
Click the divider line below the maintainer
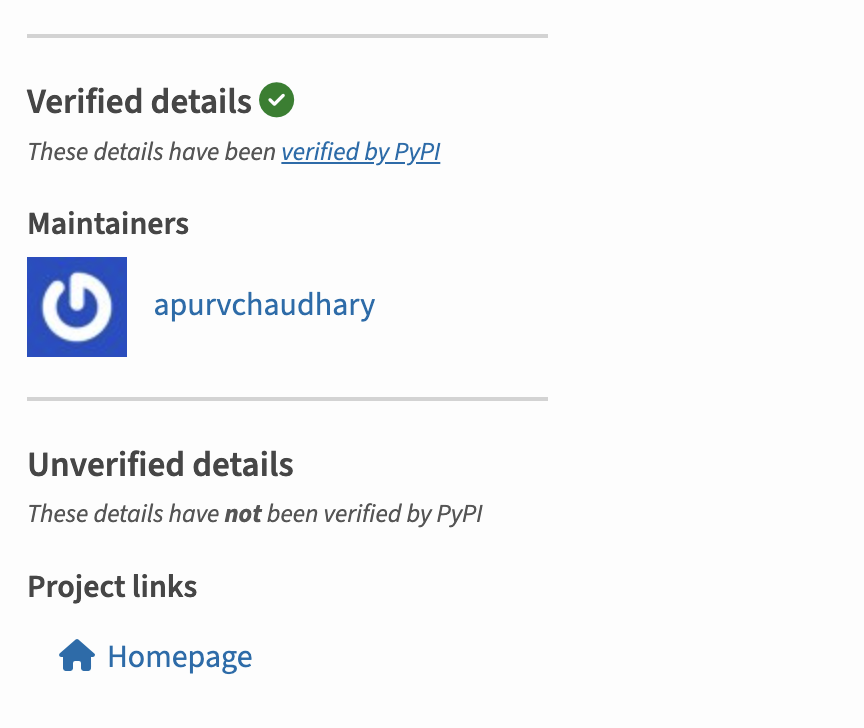click(x=287, y=399)
